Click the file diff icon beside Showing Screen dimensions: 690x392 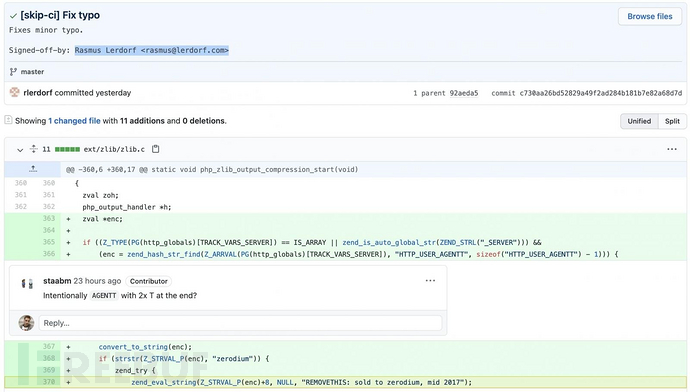(8, 120)
